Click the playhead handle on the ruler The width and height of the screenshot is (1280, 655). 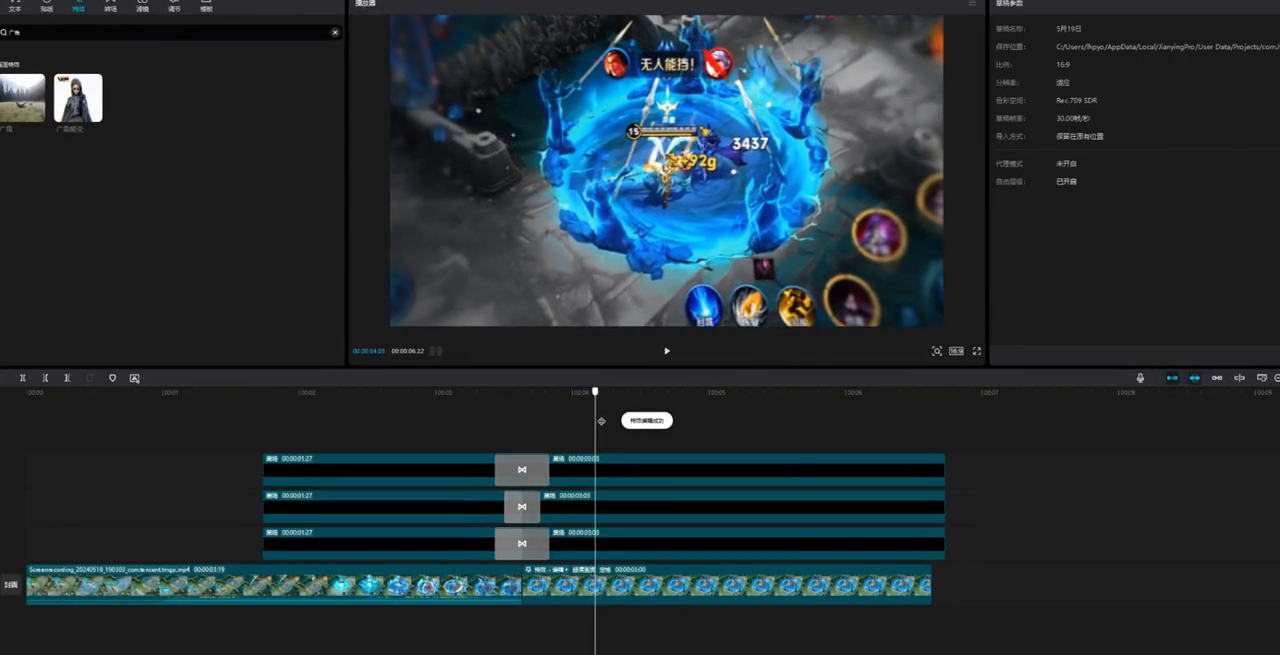[x=595, y=391]
